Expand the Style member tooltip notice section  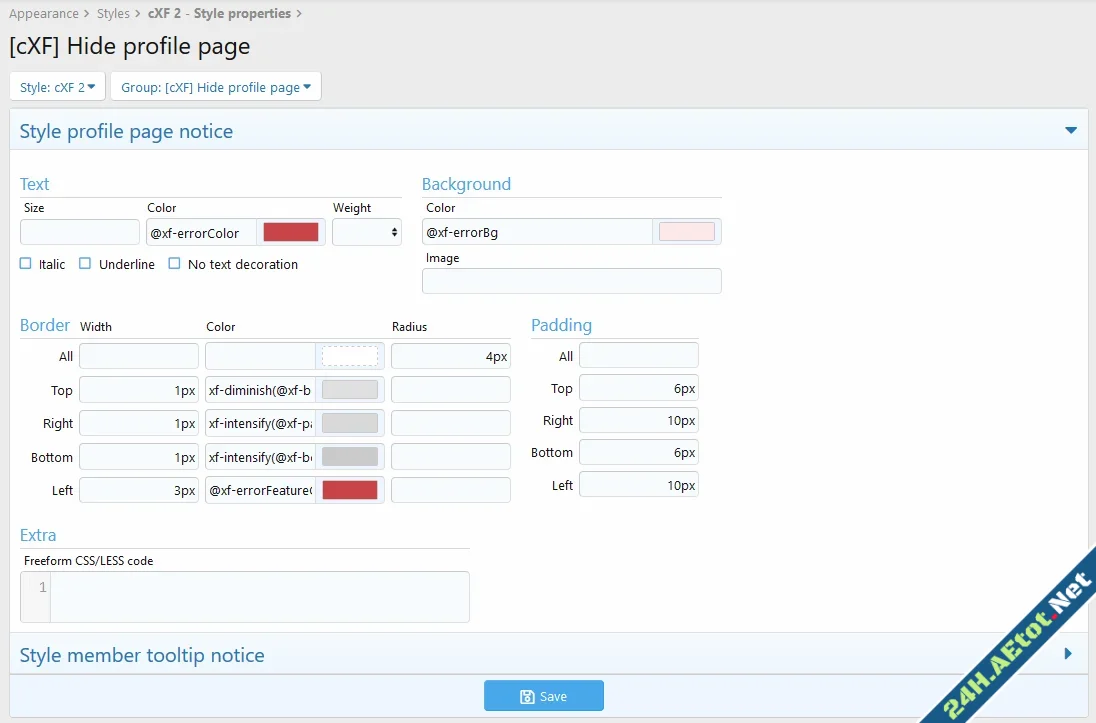[1068, 653]
